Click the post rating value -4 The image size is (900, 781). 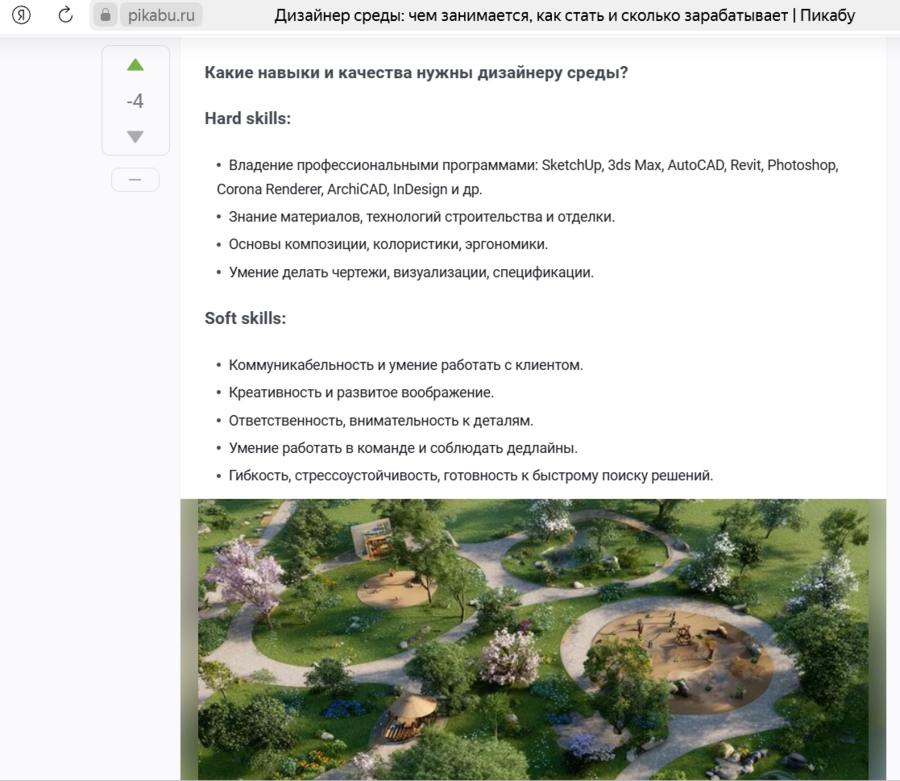click(x=135, y=101)
